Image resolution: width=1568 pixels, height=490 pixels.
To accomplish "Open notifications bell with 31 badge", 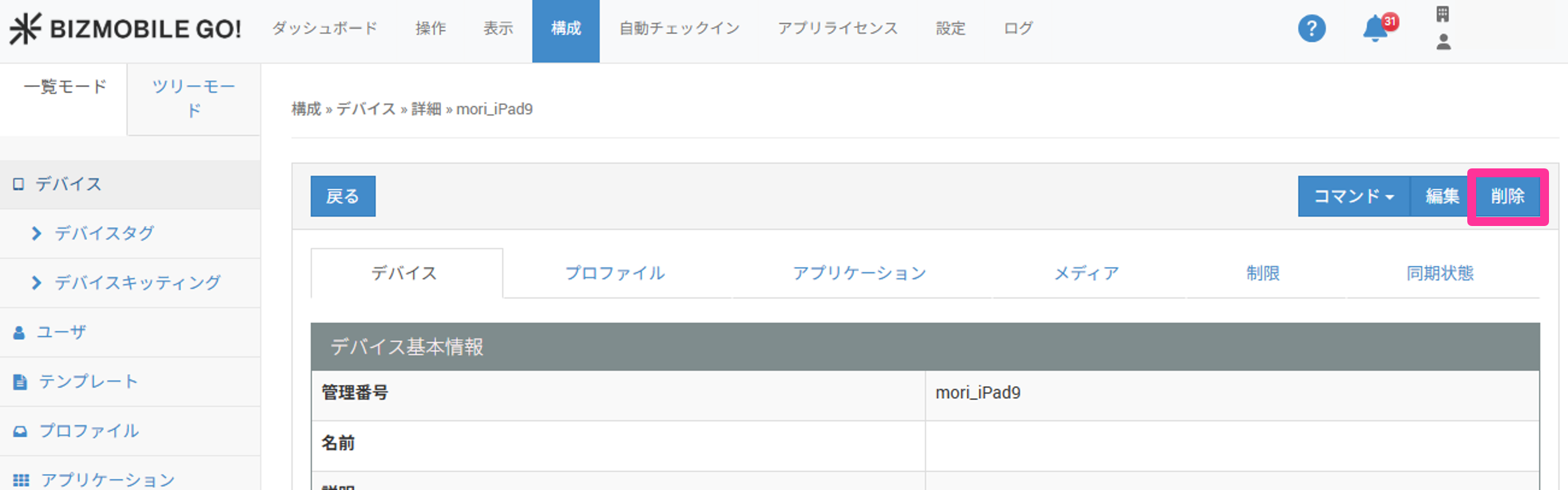I will click(x=1375, y=29).
